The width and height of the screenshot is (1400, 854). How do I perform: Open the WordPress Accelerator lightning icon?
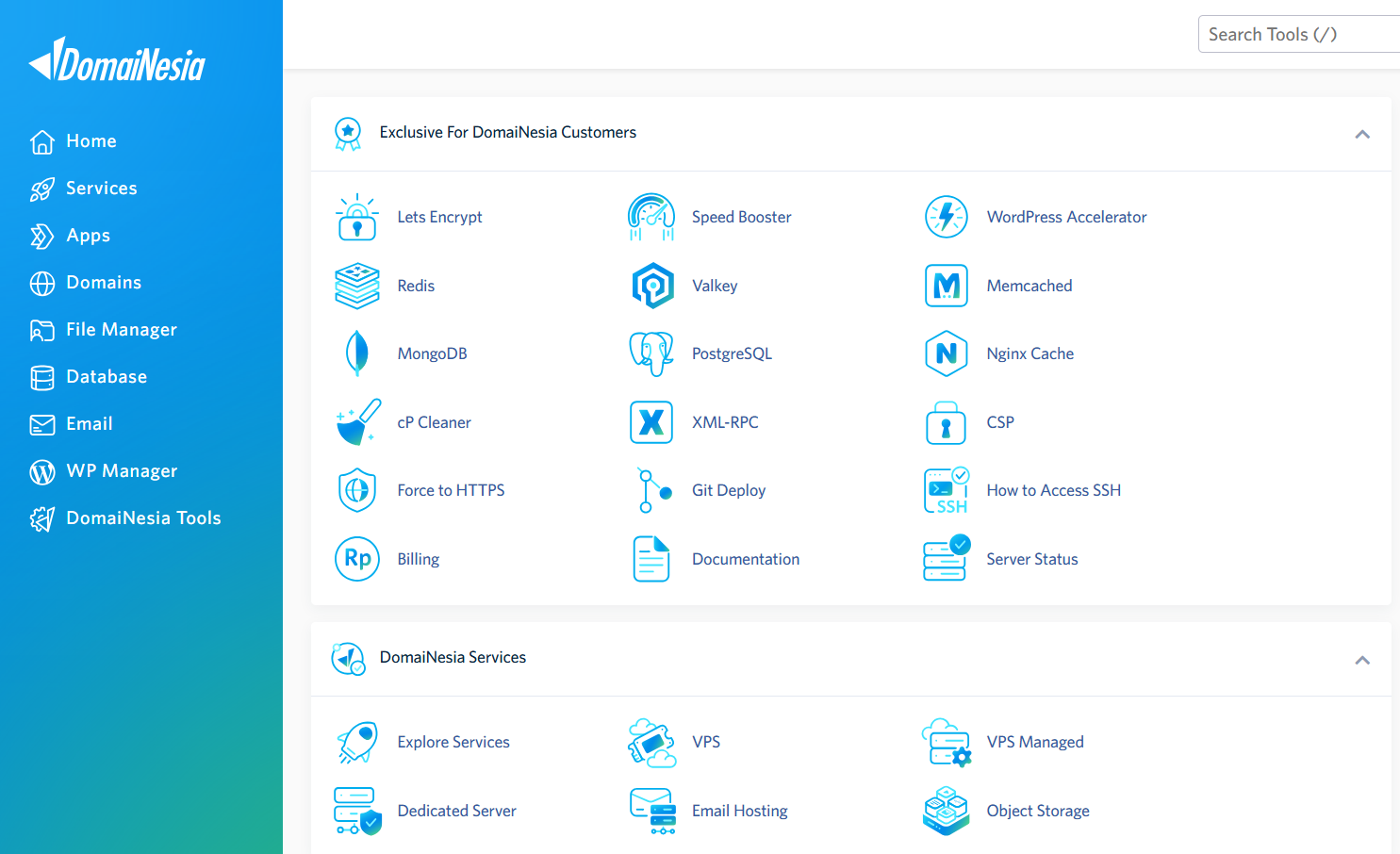point(947,217)
